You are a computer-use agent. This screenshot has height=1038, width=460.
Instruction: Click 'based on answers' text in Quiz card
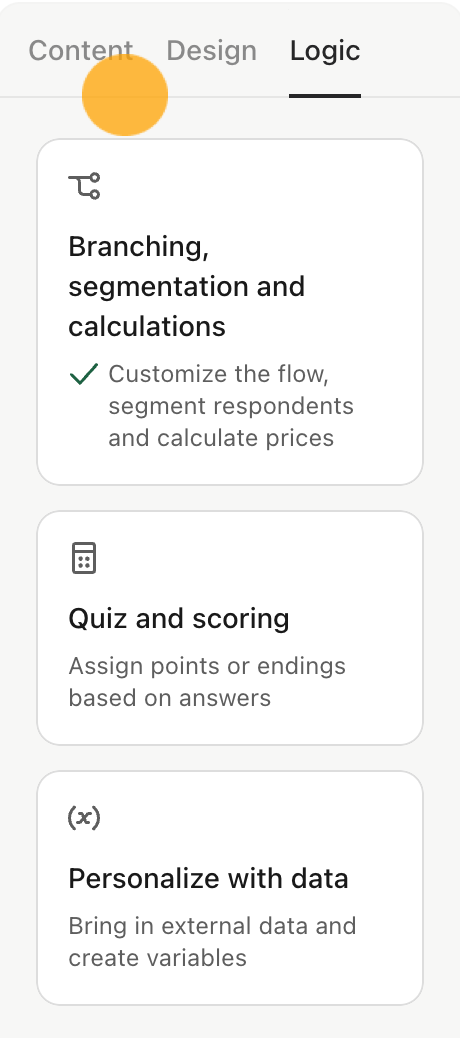point(169,698)
